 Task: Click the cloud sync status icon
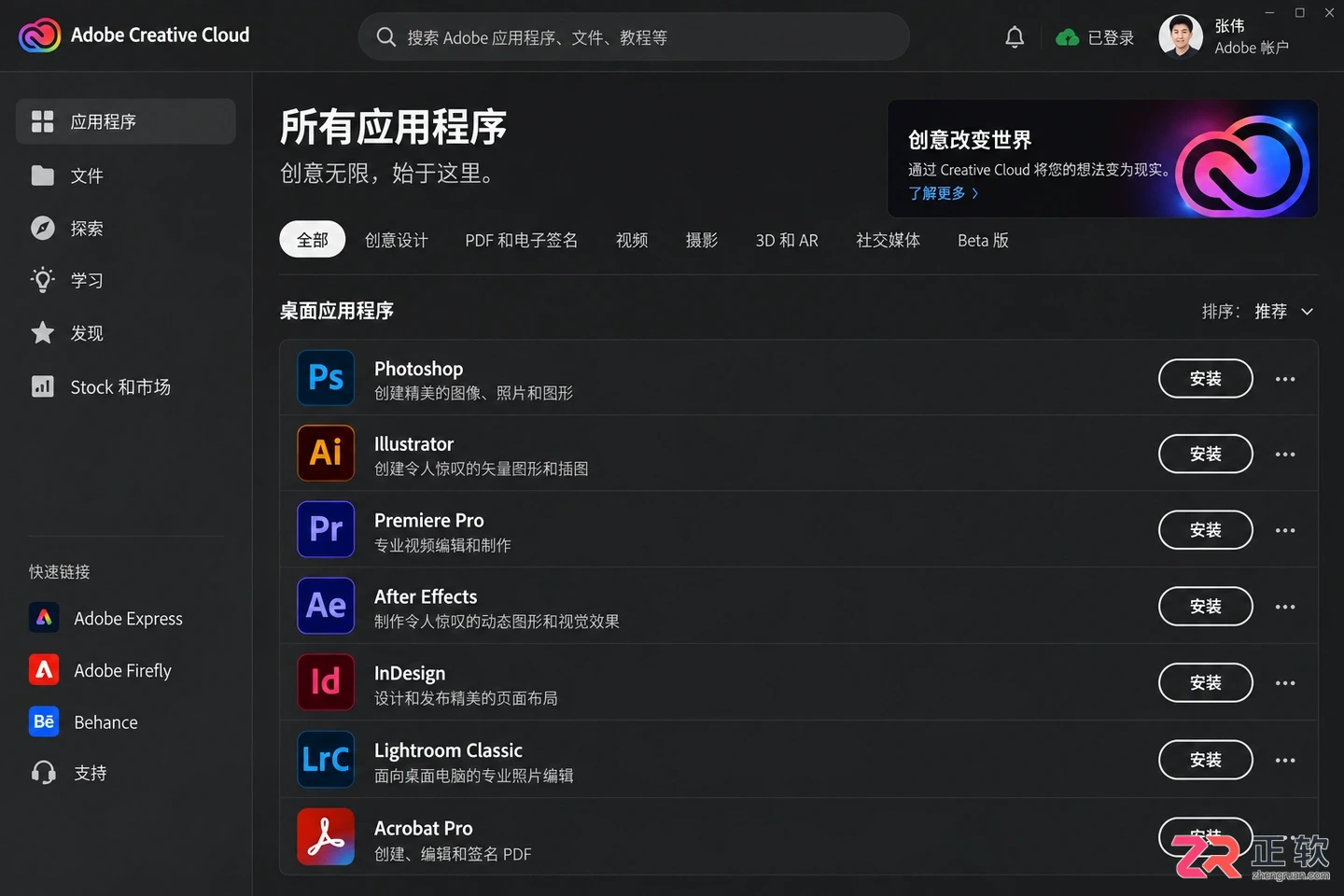click(x=1067, y=37)
